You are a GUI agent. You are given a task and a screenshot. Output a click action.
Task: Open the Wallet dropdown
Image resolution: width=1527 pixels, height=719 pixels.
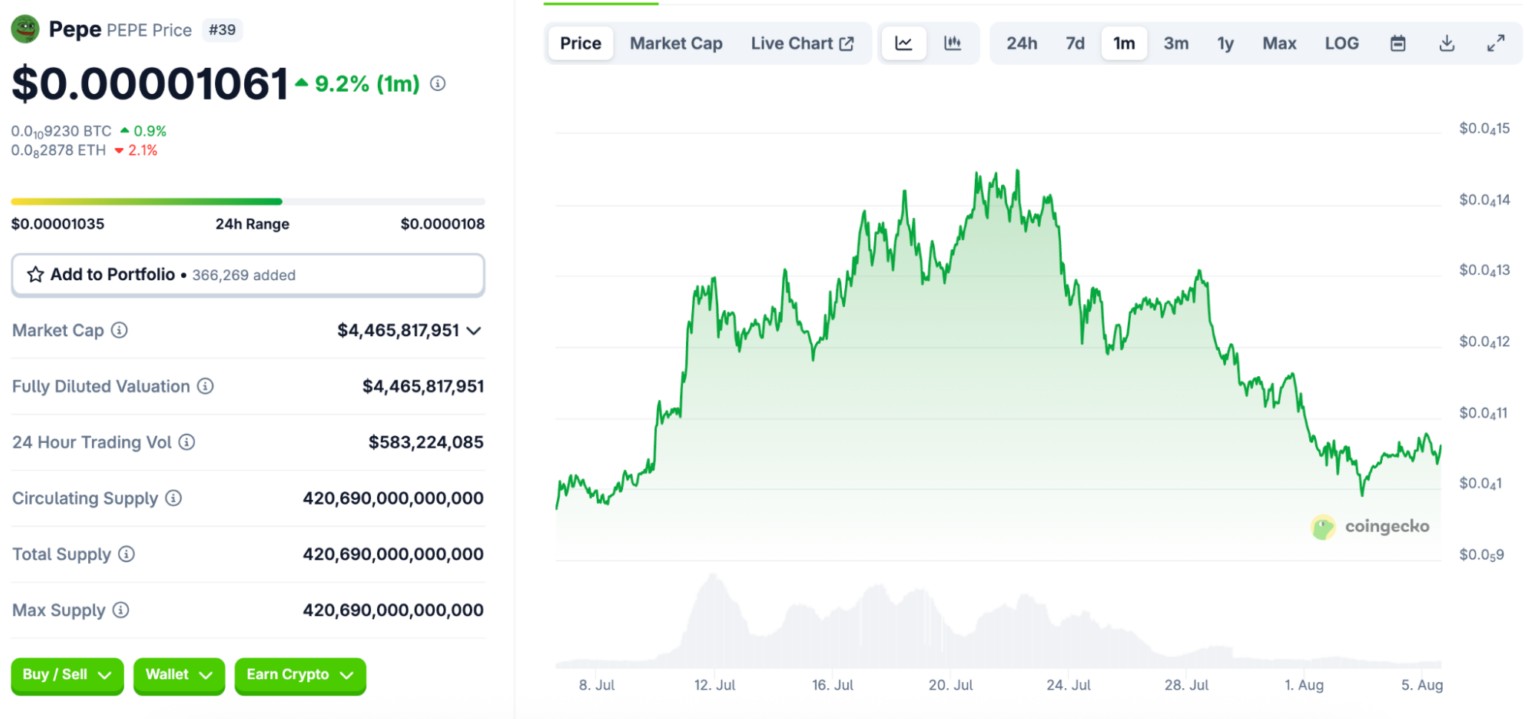178,676
